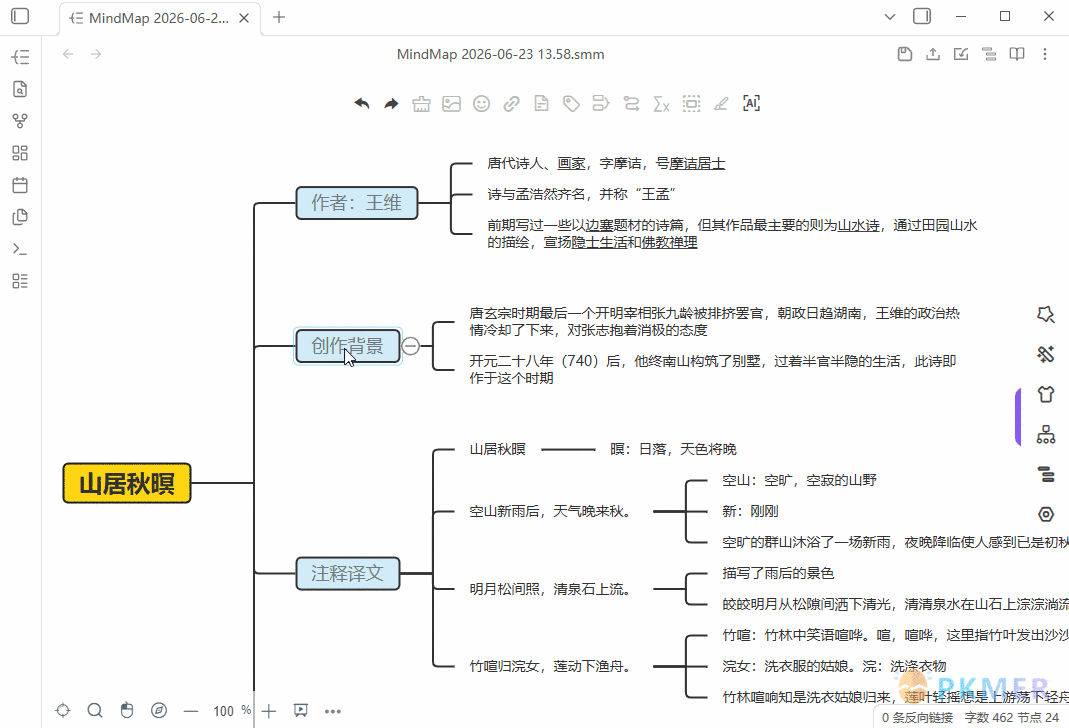
Task: Locate root node with crosshair icon
Action: click(x=63, y=711)
